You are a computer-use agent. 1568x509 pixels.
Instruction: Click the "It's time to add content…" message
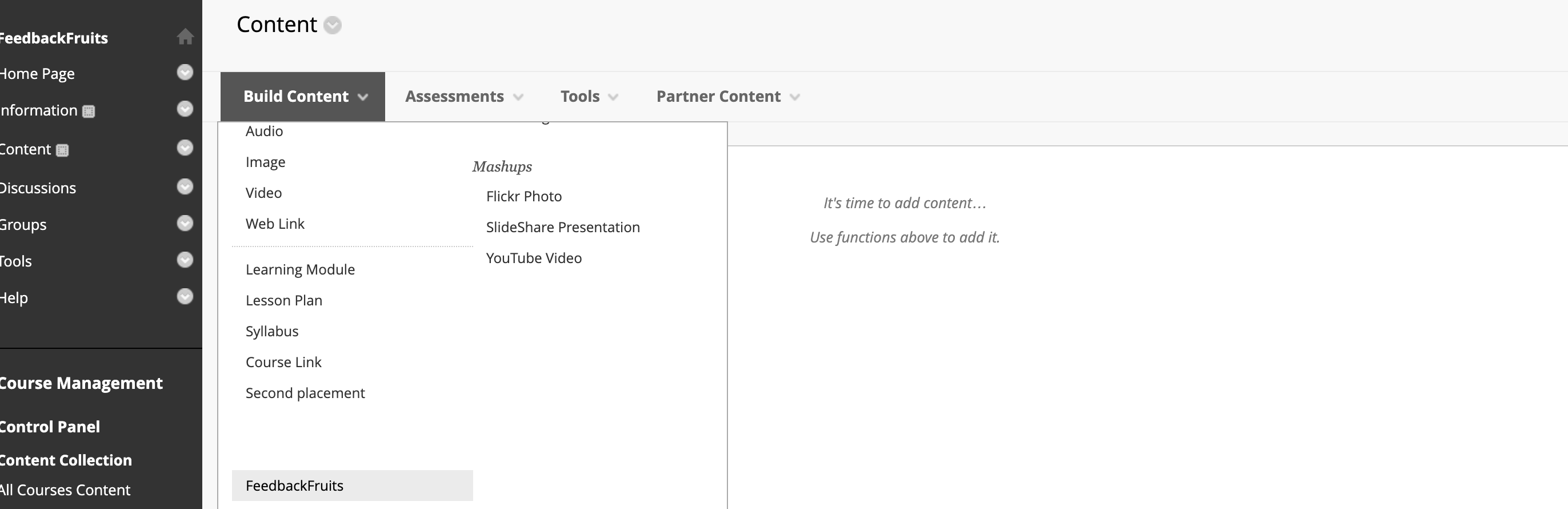coord(905,203)
